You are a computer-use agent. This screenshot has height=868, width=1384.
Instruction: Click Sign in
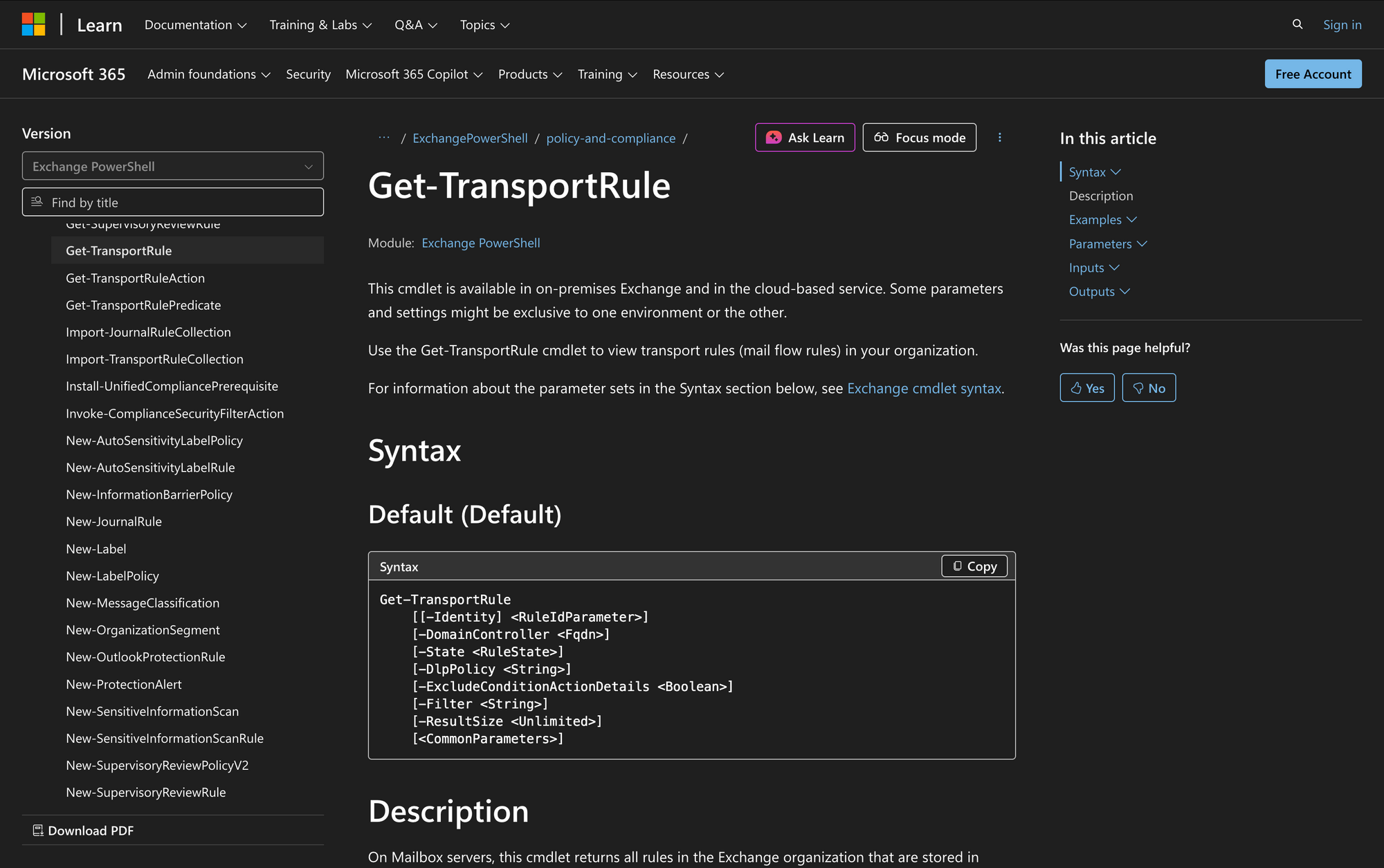click(1342, 24)
